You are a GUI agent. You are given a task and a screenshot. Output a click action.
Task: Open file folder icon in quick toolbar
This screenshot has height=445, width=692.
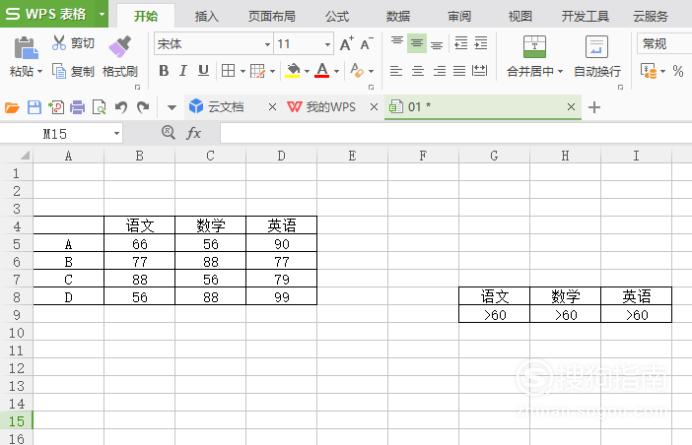point(12,107)
